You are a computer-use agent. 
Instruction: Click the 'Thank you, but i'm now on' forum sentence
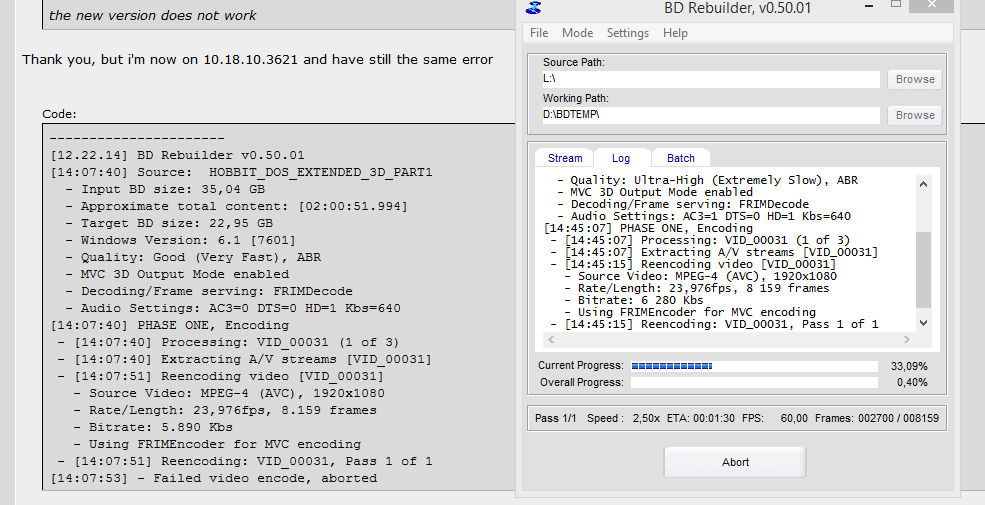pyautogui.click(x=258, y=60)
